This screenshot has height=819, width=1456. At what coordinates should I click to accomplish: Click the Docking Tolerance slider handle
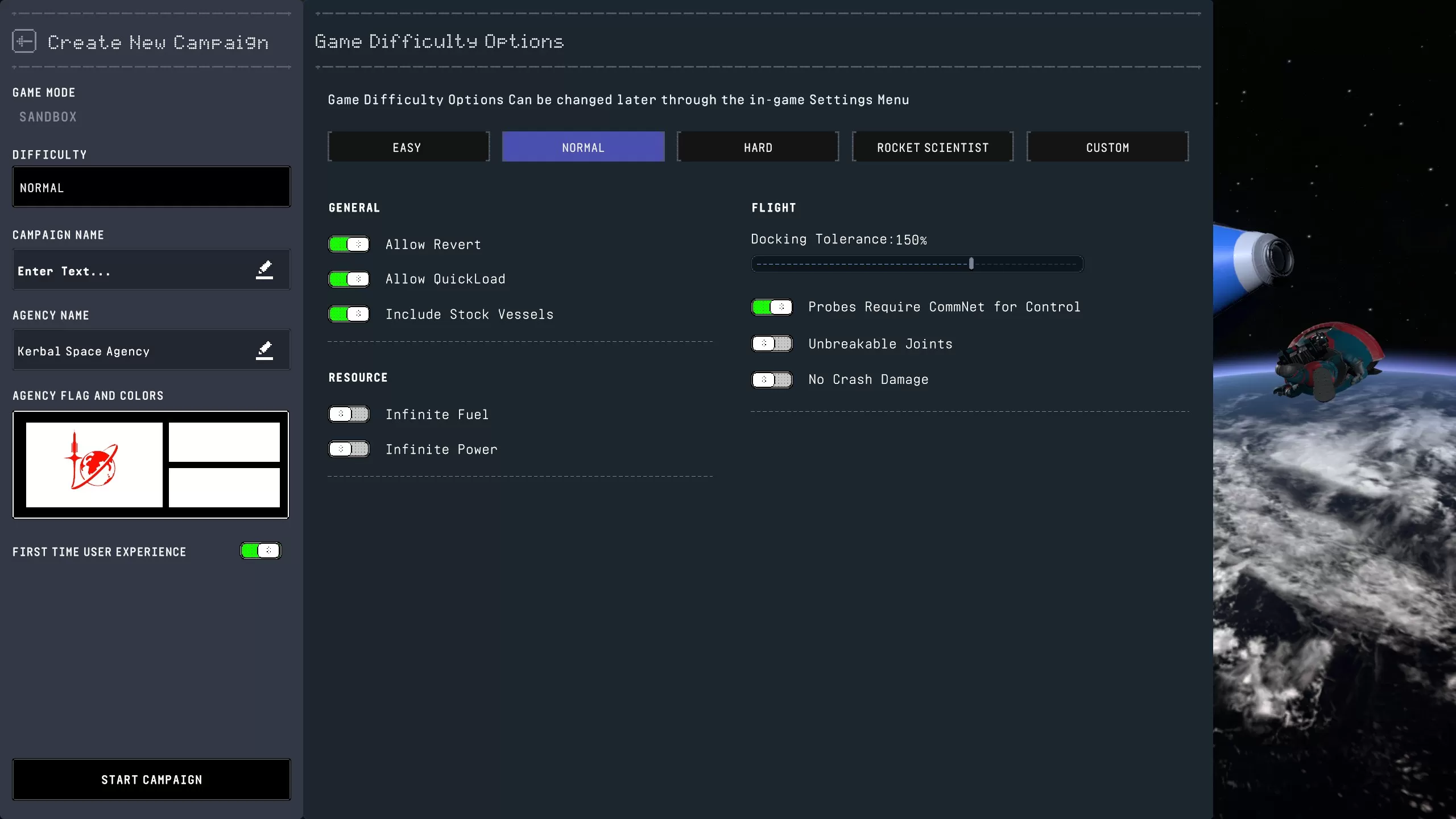(971, 263)
